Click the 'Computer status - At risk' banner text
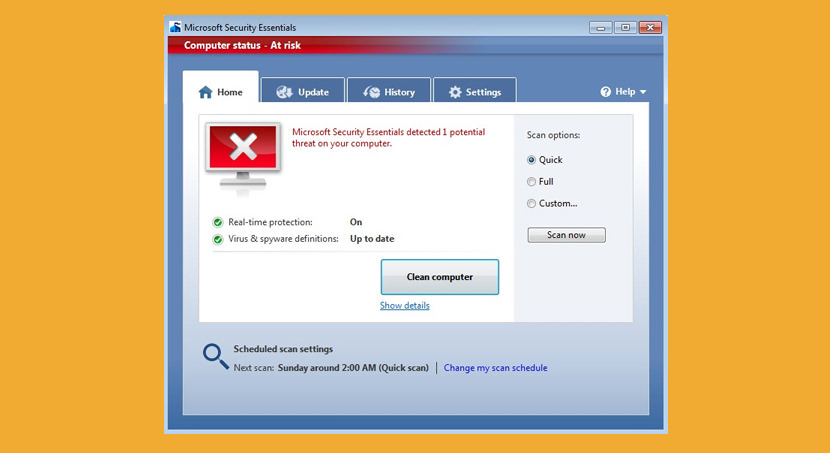Screen dimensions: 830x453 [x=242, y=46]
